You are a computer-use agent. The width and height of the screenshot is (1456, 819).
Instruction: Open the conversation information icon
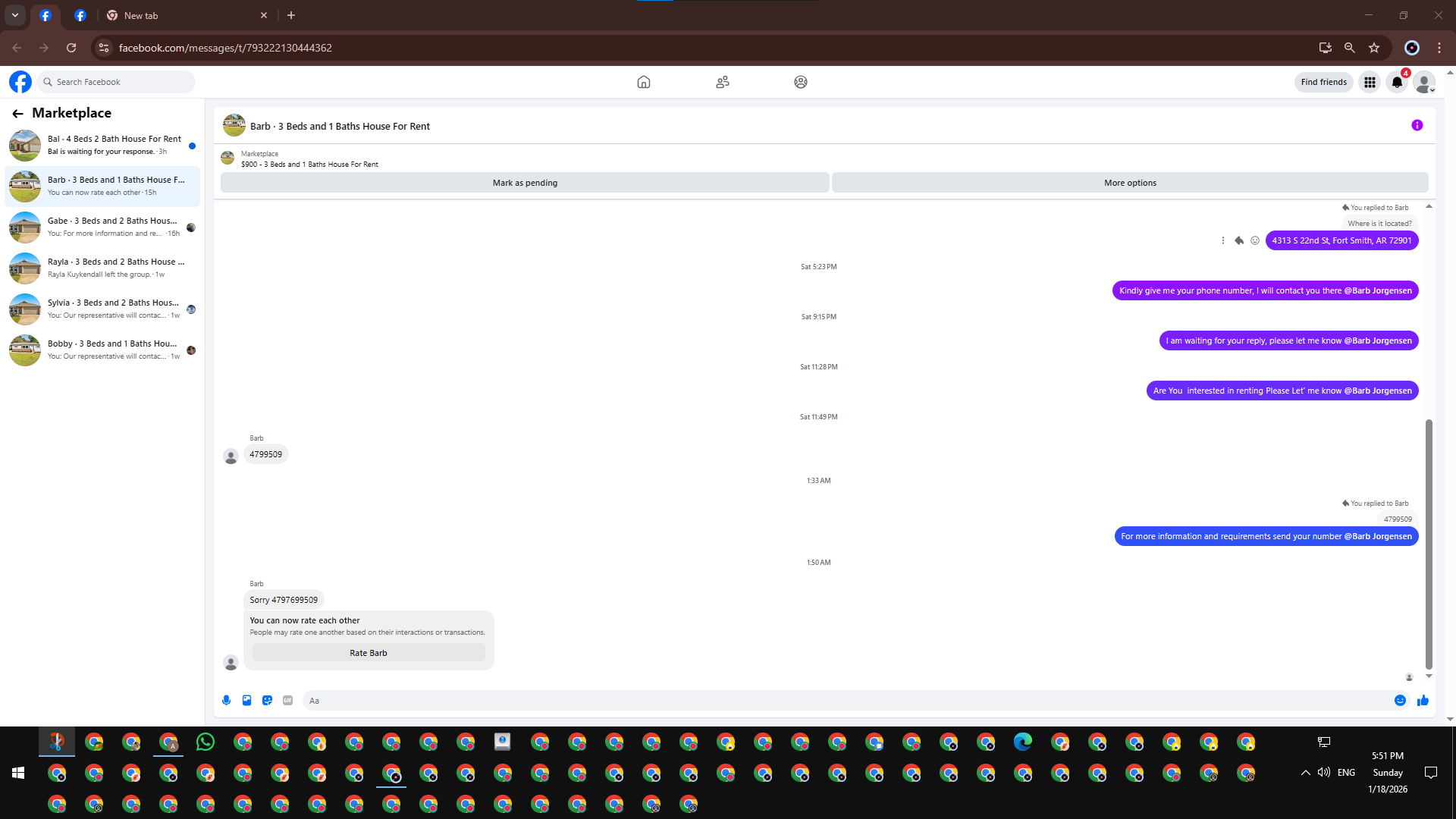[x=1417, y=126]
